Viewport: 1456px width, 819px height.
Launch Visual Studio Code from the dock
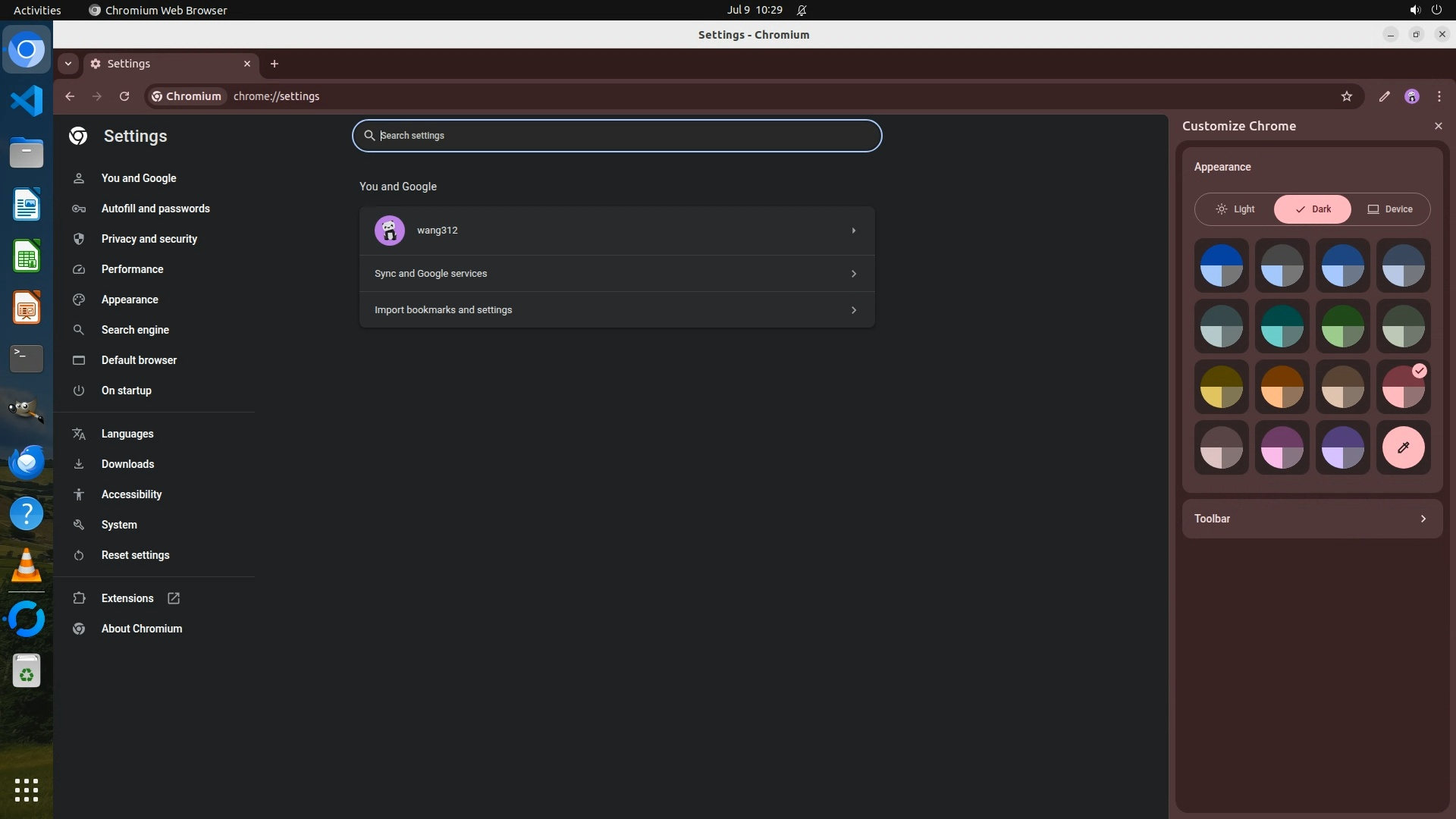point(27,101)
